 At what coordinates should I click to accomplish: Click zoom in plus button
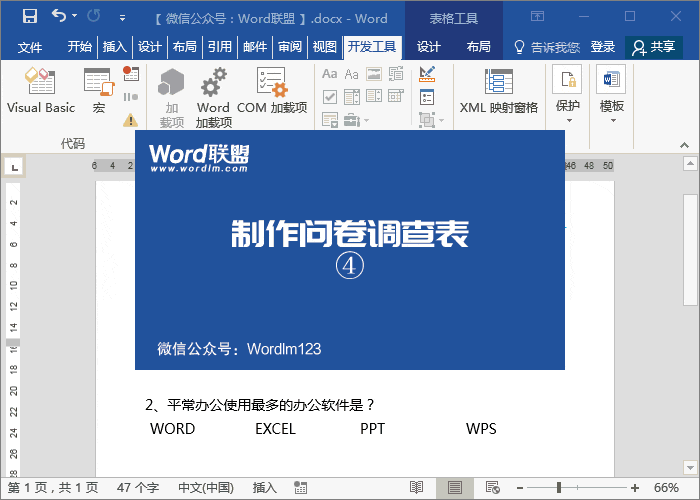tap(635, 488)
